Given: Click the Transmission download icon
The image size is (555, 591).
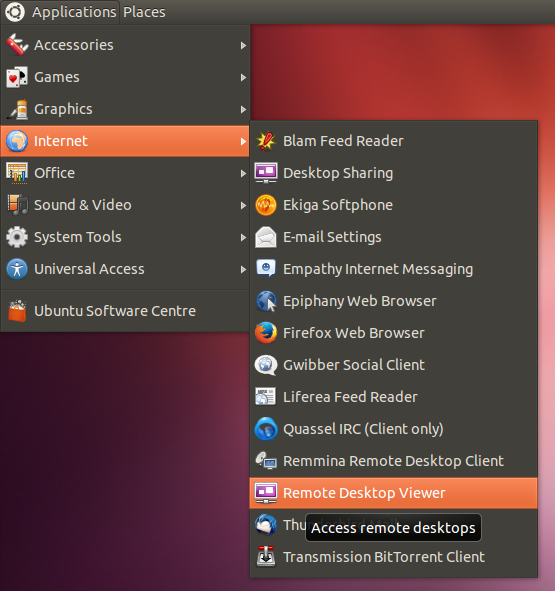Looking at the screenshot, I should click(266, 557).
